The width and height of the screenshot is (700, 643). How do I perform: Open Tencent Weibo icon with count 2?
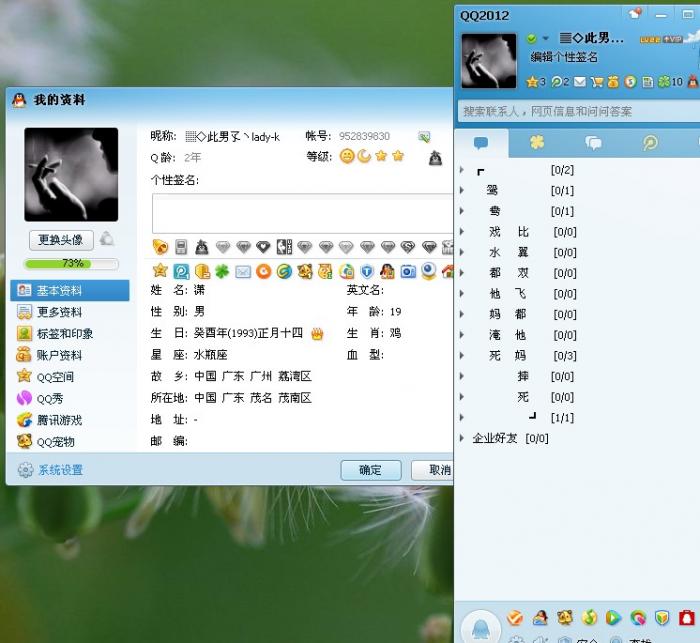[557, 82]
